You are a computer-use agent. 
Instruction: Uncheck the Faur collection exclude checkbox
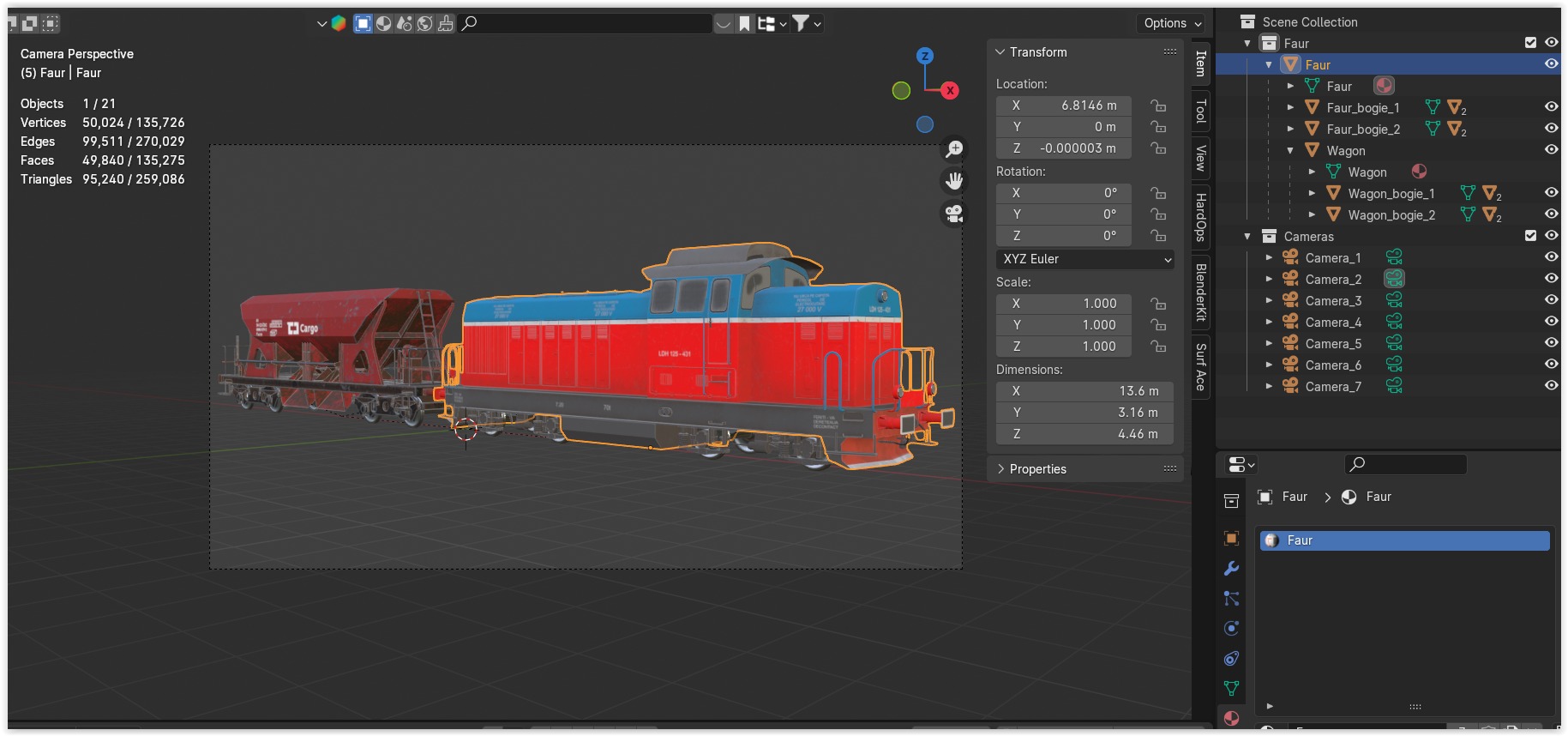coord(1530,43)
